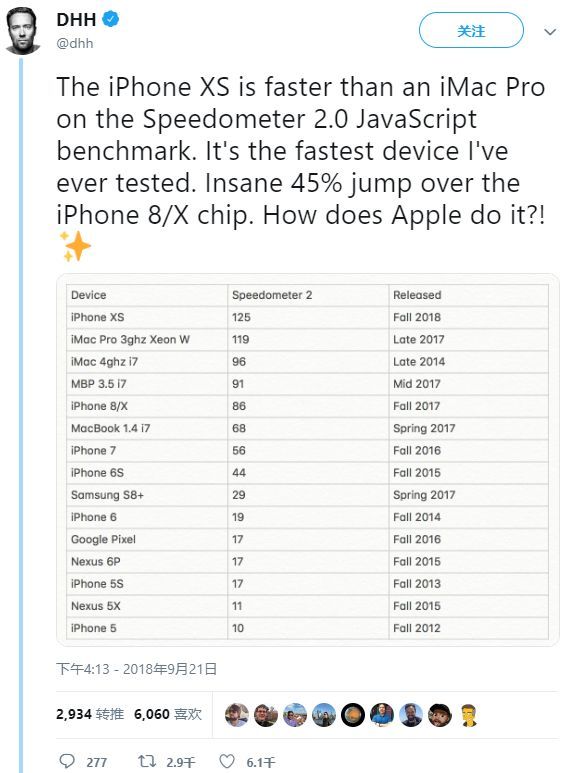Open the tweet options chevron menu
575x773 pixels.
pos(550,32)
